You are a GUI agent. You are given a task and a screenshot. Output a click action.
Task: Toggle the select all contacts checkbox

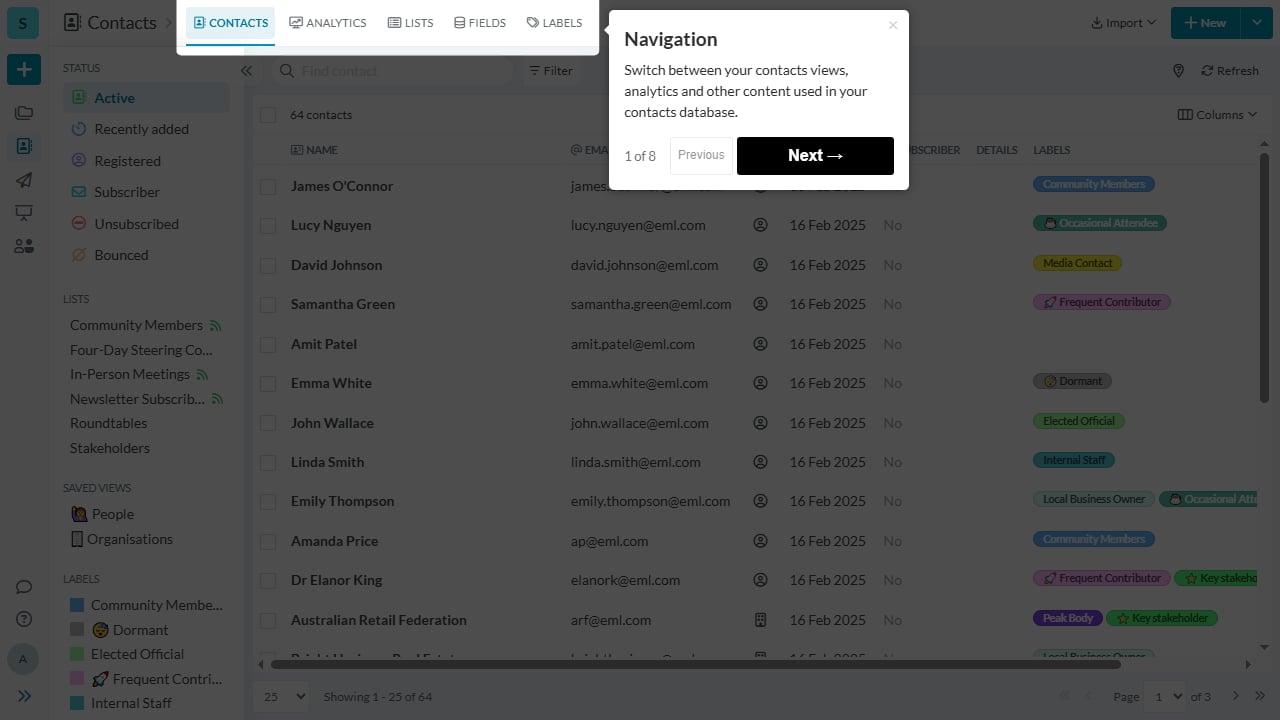click(x=268, y=115)
